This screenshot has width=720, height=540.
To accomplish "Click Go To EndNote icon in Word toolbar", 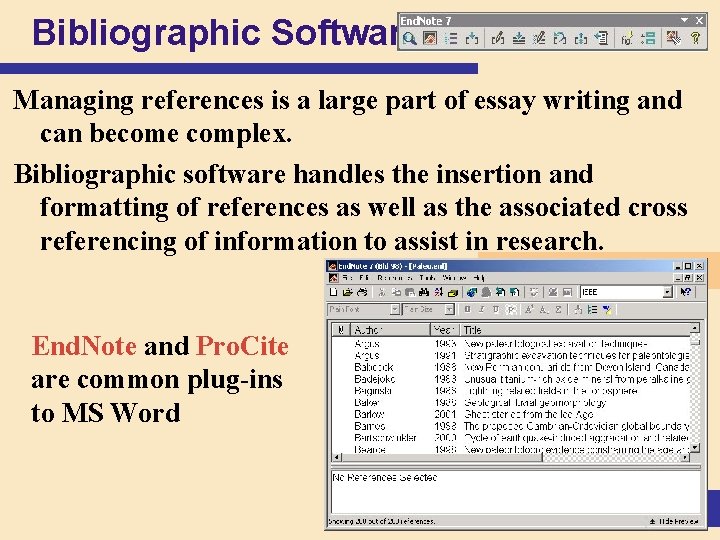I will (430, 39).
